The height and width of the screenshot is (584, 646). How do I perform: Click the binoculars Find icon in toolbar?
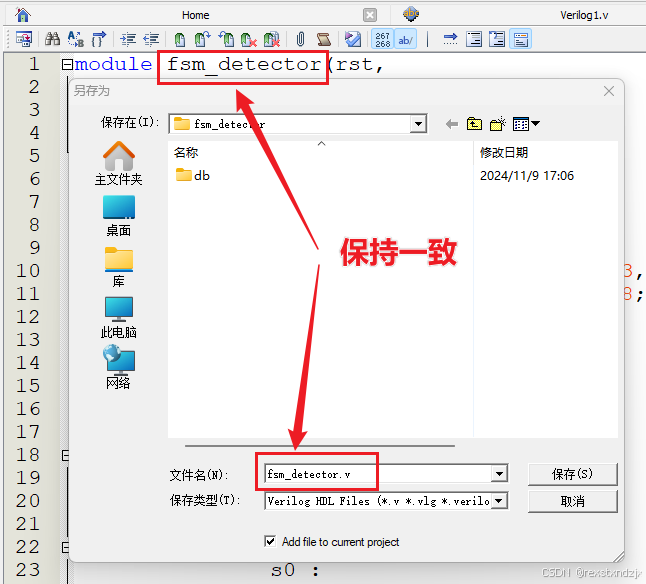click(52, 40)
